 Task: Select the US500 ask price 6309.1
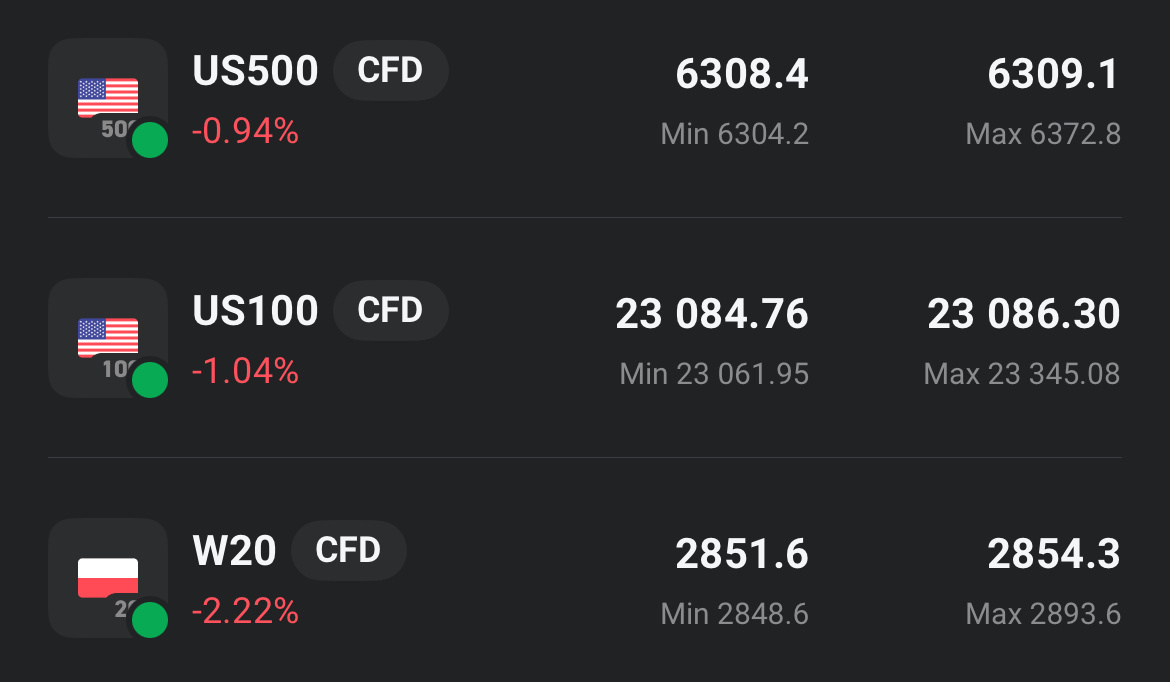(1054, 74)
